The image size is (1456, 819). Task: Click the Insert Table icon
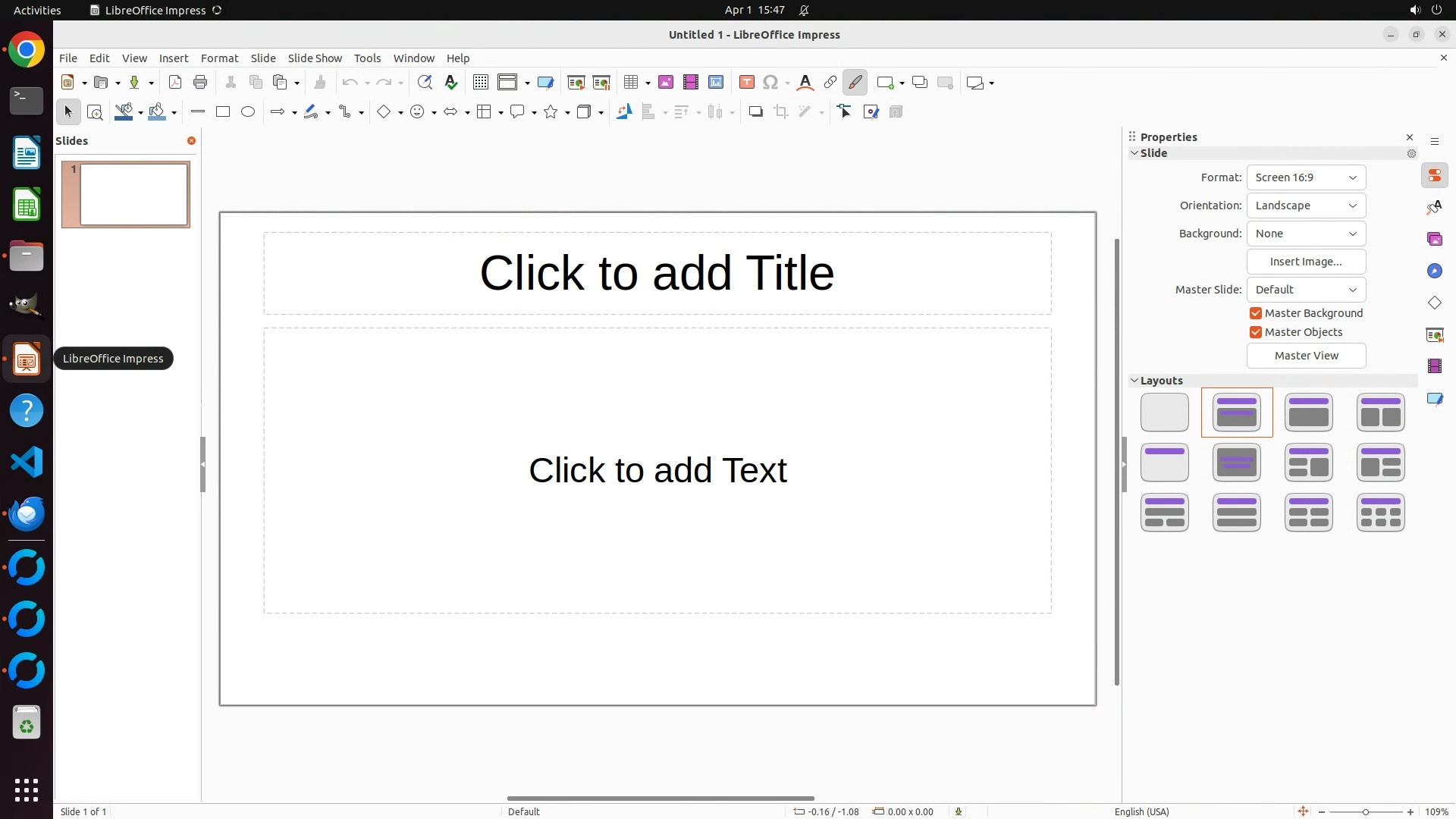[x=630, y=83]
